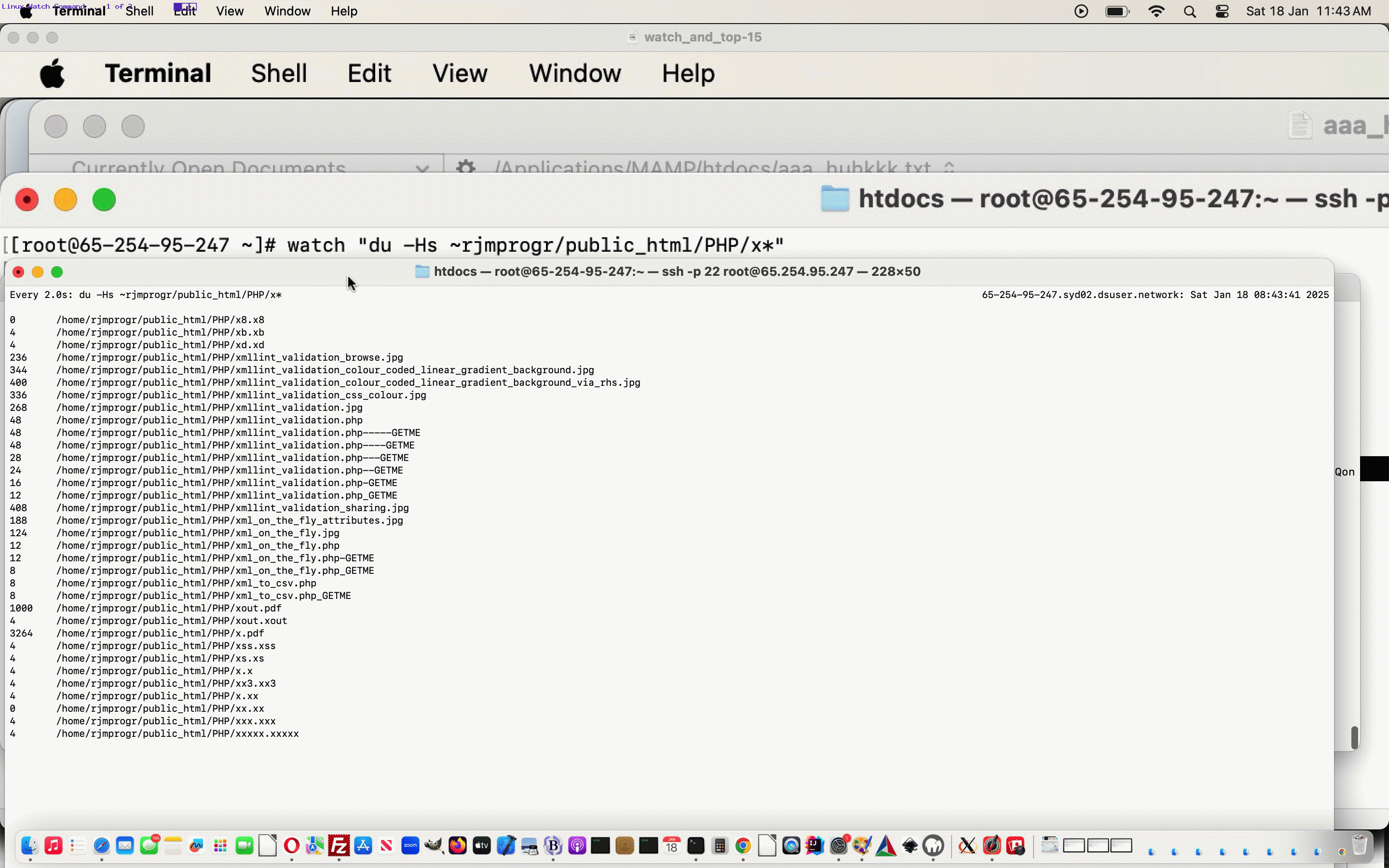Image resolution: width=1389 pixels, height=868 pixels.
Task: Open Inkscape from the Dock
Action: click(910, 846)
